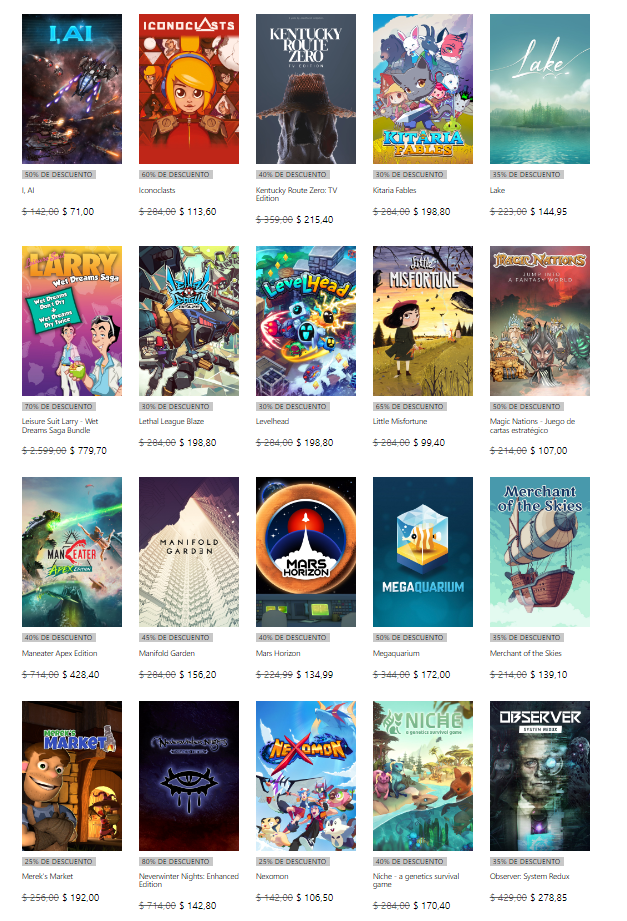Image resolution: width=627 pixels, height=921 pixels.
Task: Click Leisure Suit Larry Wet Dreams Saga Bundle title
Action: point(60,426)
